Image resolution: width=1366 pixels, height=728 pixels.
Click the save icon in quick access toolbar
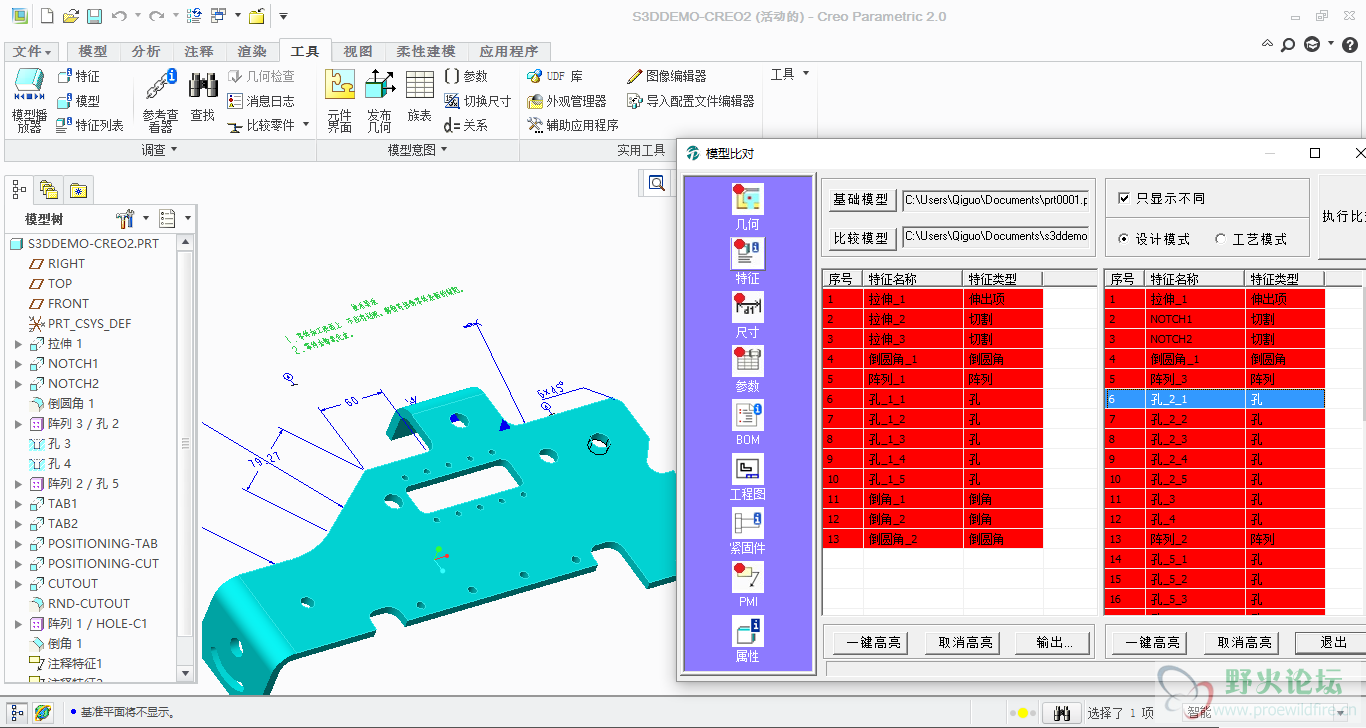click(x=93, y=16)
